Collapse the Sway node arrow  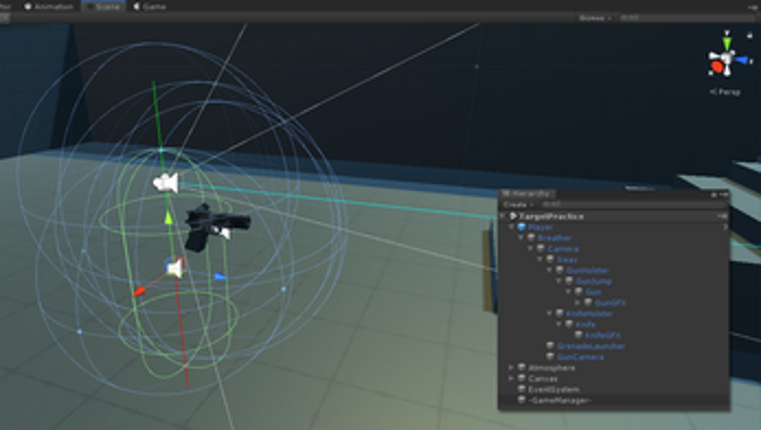point(540,260)
